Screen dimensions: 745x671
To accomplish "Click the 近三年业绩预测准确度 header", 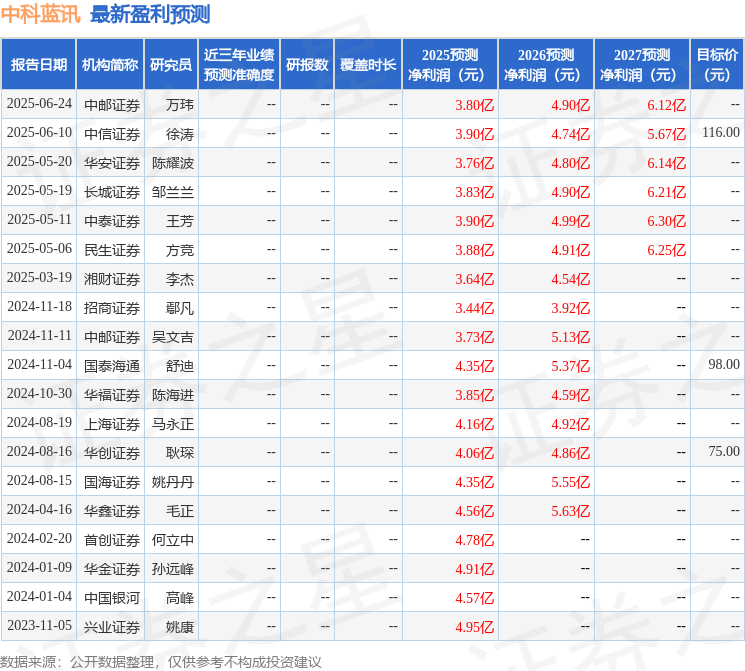I will [x=239, y=64].
